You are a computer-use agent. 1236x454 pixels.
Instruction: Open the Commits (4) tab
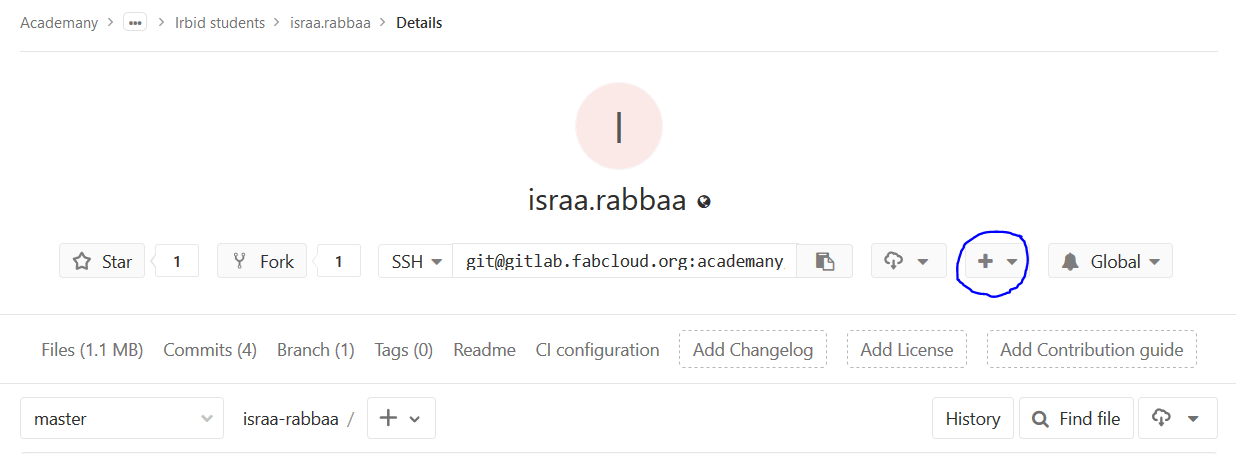[x=210, y=349]
